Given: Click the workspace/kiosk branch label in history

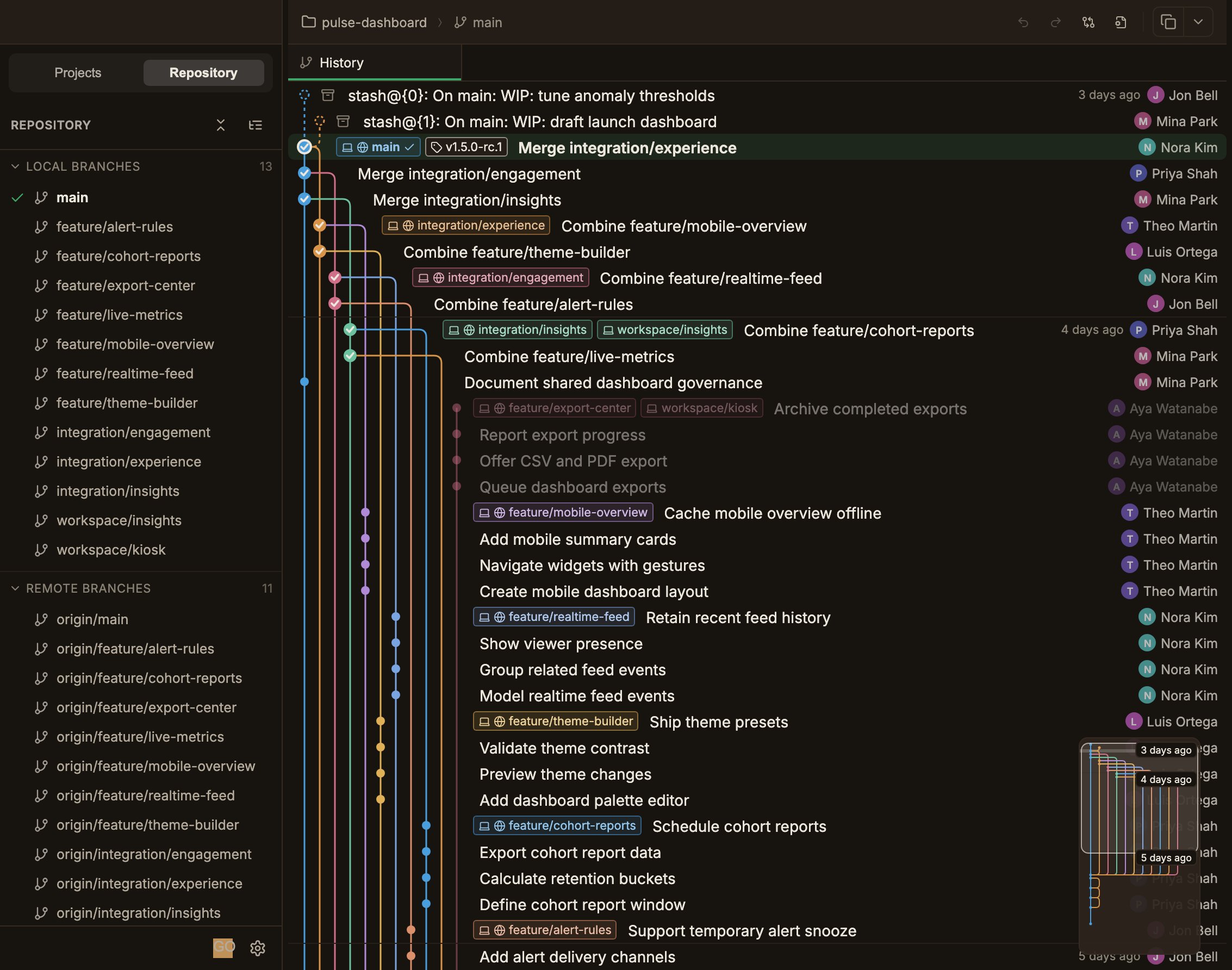Looking at the screenshot, I should tap(702, 408).
